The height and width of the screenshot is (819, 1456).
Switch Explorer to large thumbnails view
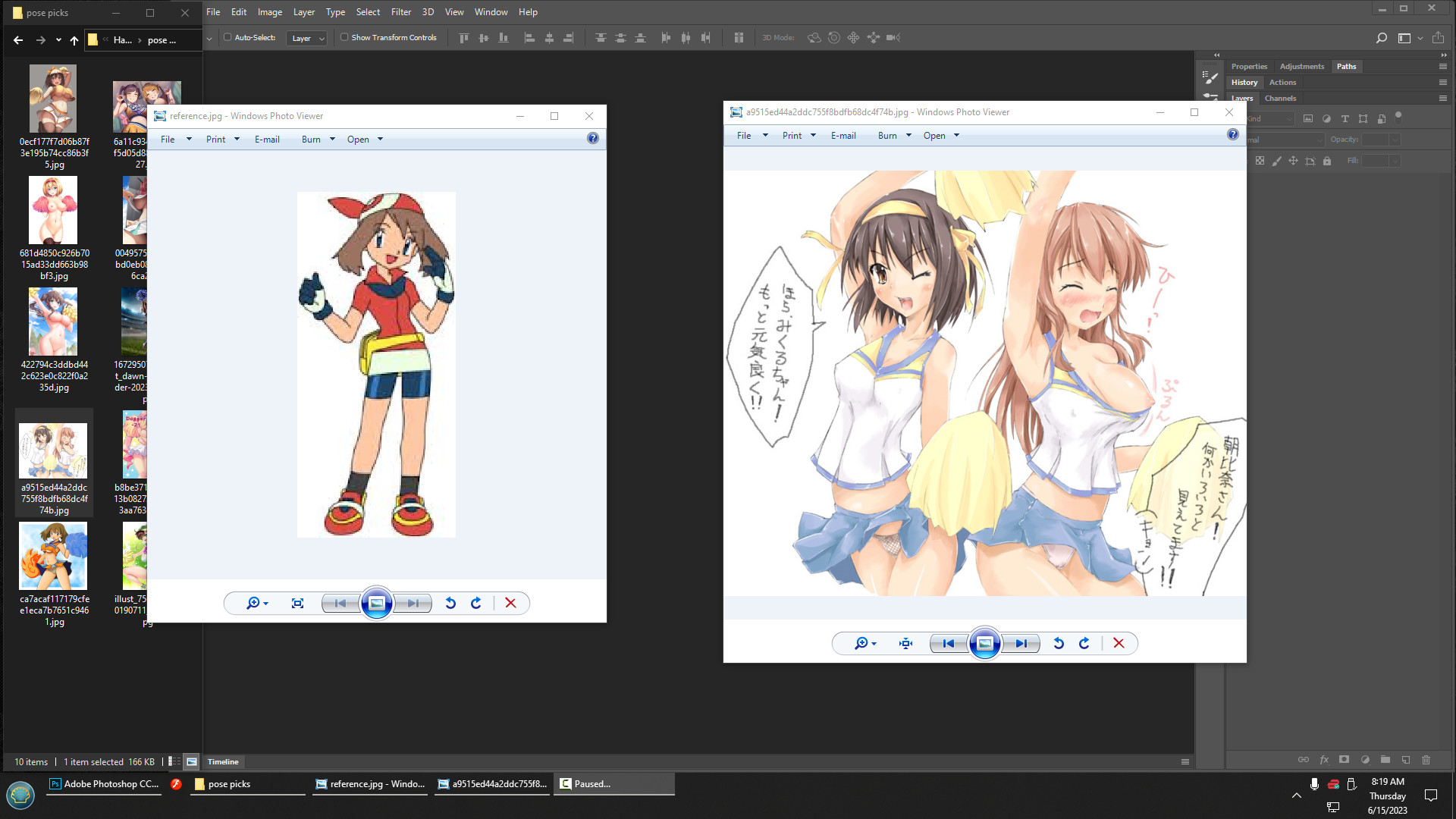[192, 761]
